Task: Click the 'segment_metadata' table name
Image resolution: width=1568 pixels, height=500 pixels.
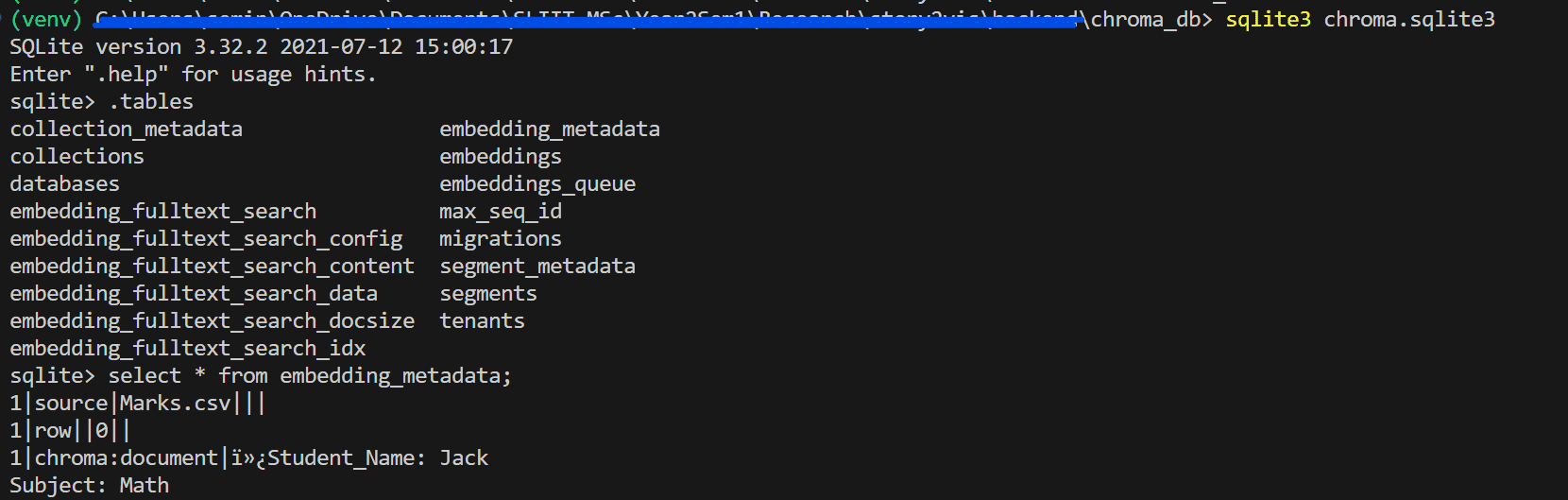Action: point(537,267)
